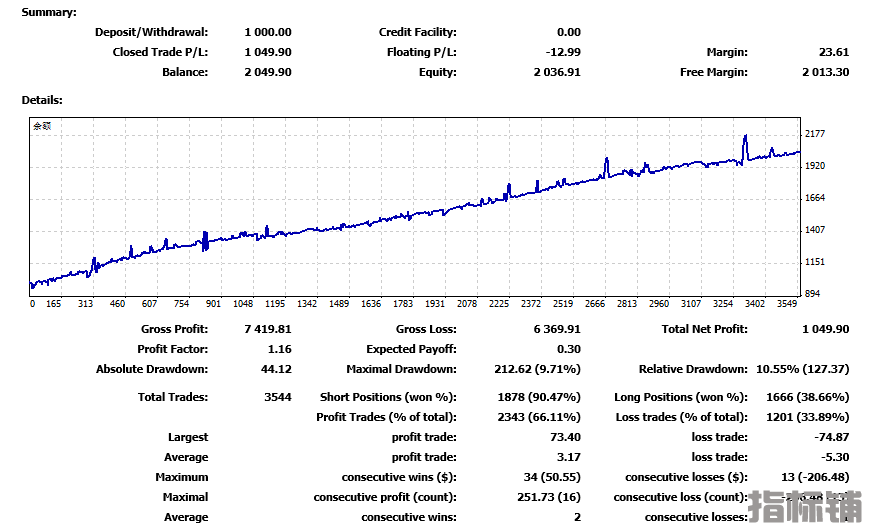Click the largest loss trade value -74.87

(831, 437)
